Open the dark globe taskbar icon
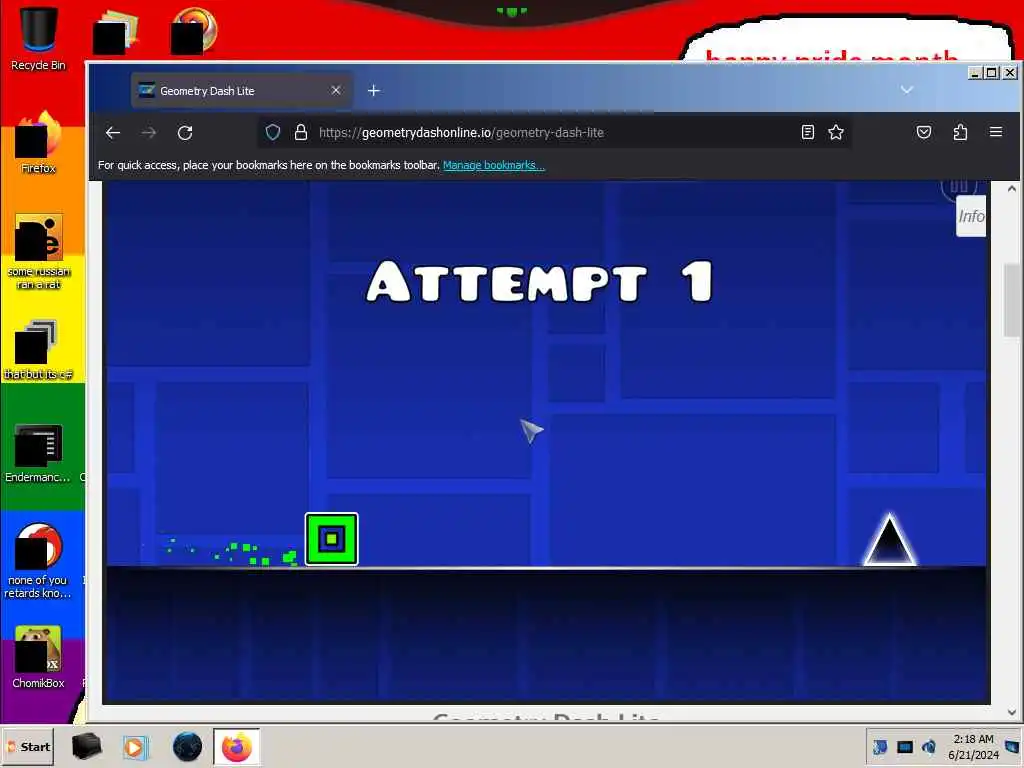1024x768 pixels. coord(187,747)
